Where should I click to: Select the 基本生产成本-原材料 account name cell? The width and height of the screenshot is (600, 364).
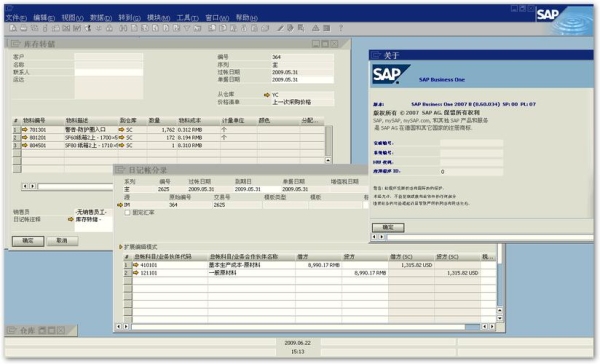[x=251, y=265]
